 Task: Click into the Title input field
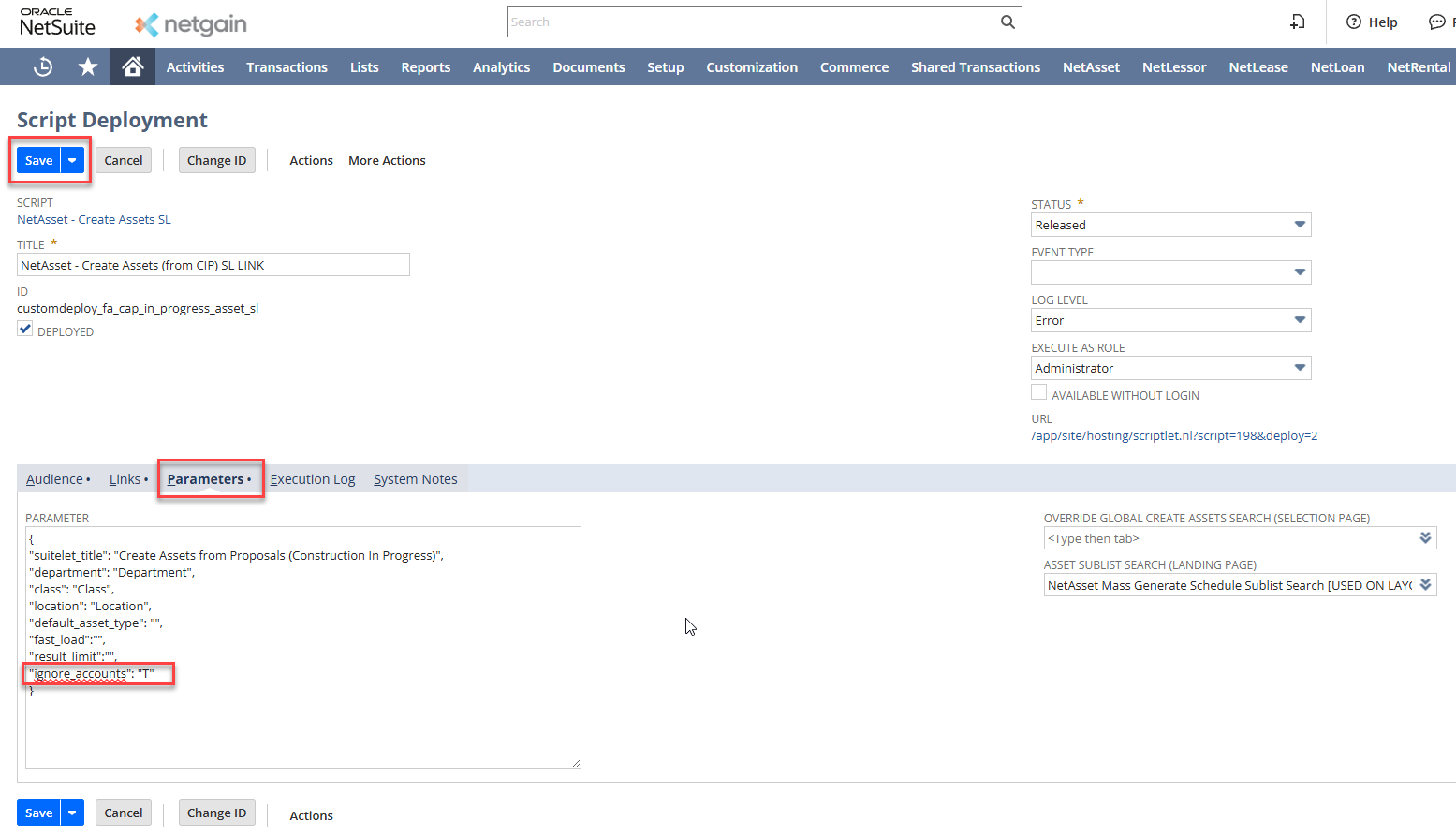[213, 265]
